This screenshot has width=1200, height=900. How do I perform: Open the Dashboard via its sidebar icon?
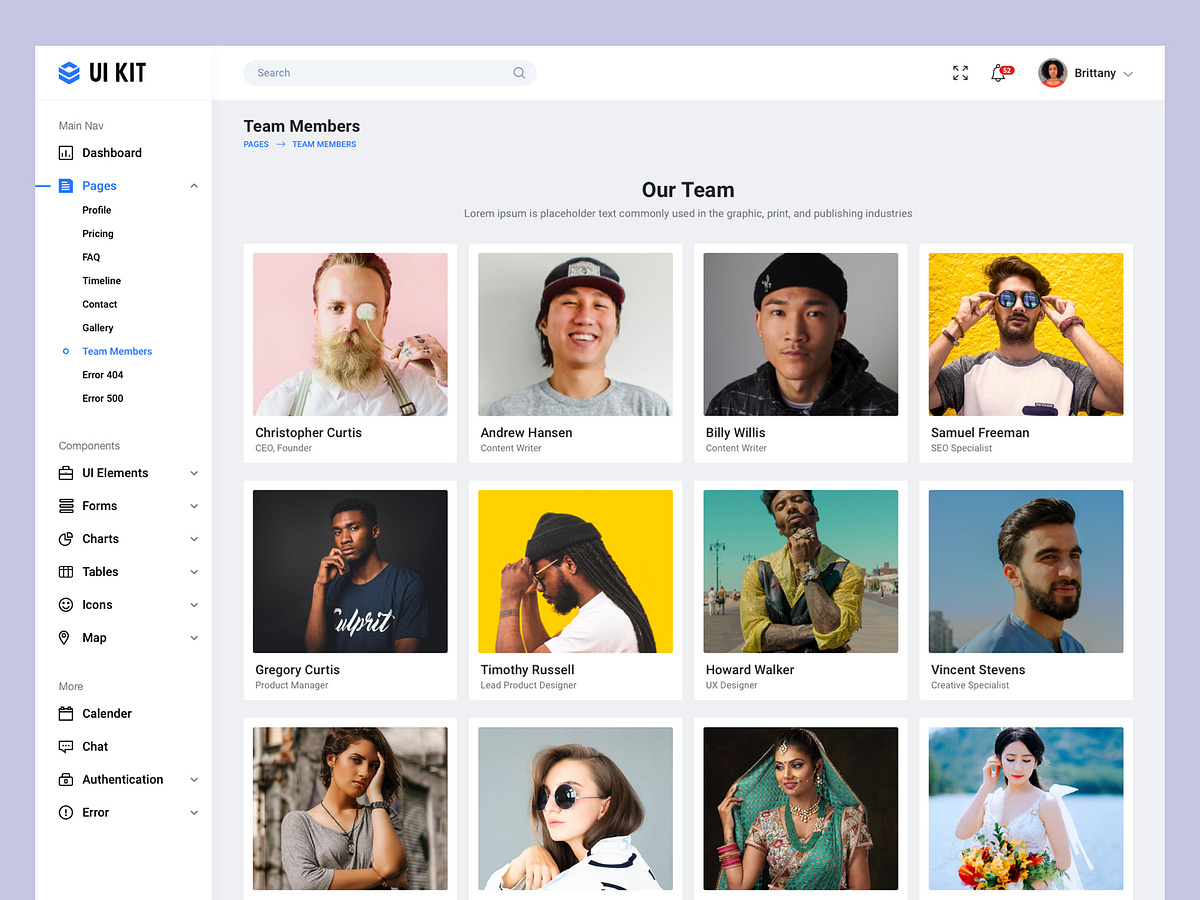(66, 152)
